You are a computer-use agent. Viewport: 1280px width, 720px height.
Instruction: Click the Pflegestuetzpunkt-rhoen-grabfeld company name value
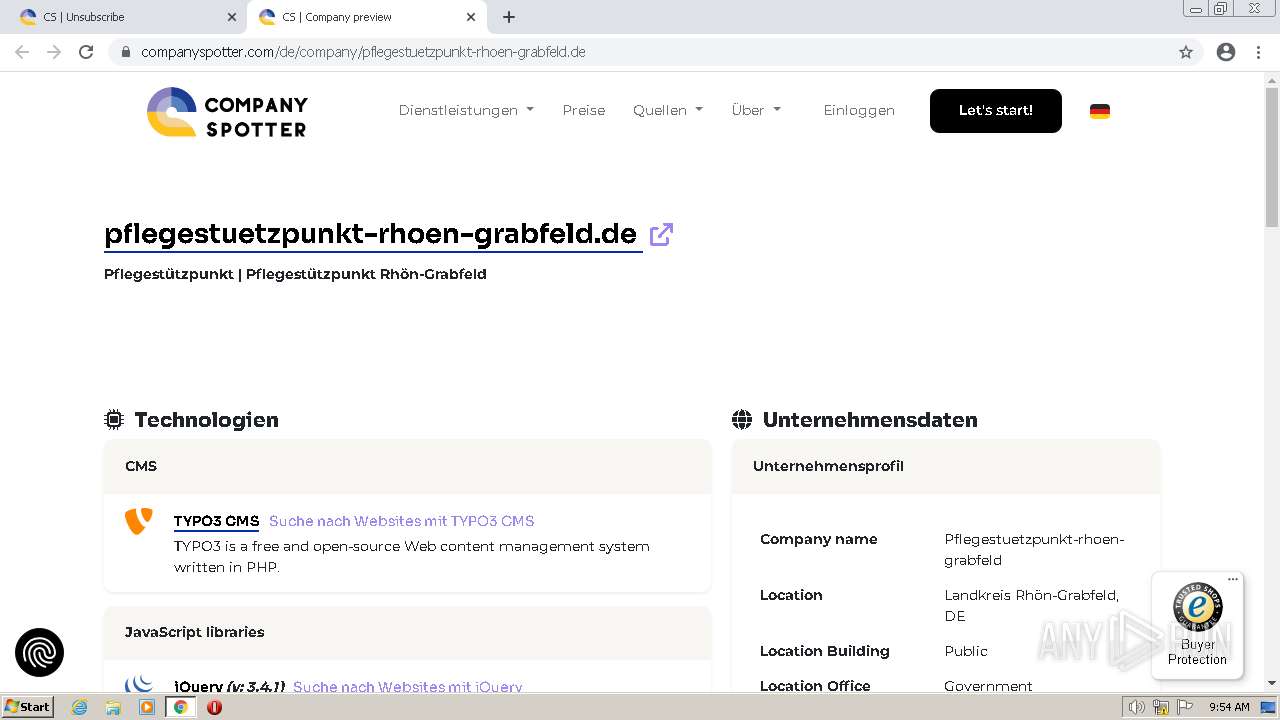pyautogui.click(x=1034, y=549)
